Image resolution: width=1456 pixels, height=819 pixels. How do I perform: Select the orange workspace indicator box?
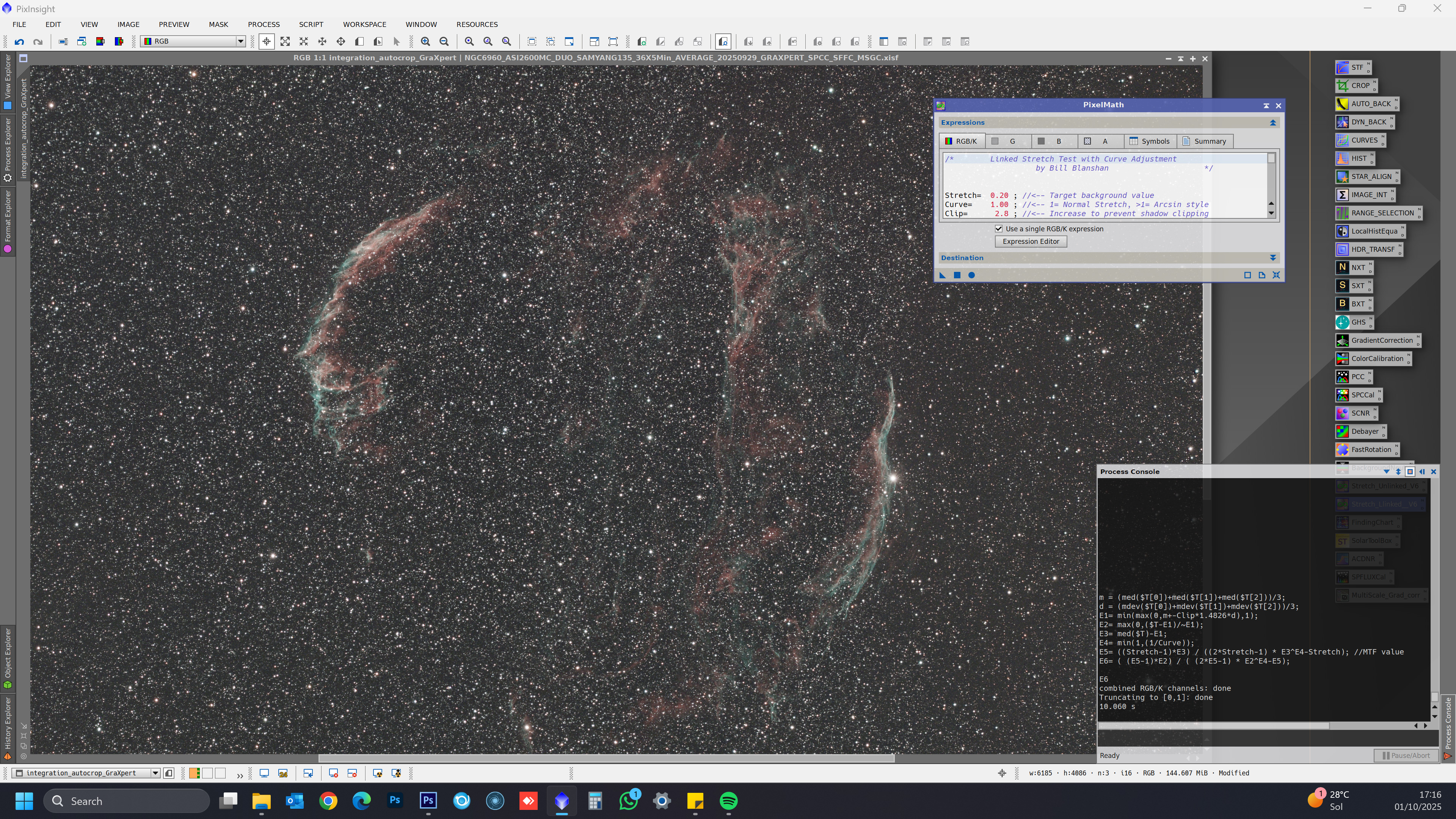(x=195, y=773)
